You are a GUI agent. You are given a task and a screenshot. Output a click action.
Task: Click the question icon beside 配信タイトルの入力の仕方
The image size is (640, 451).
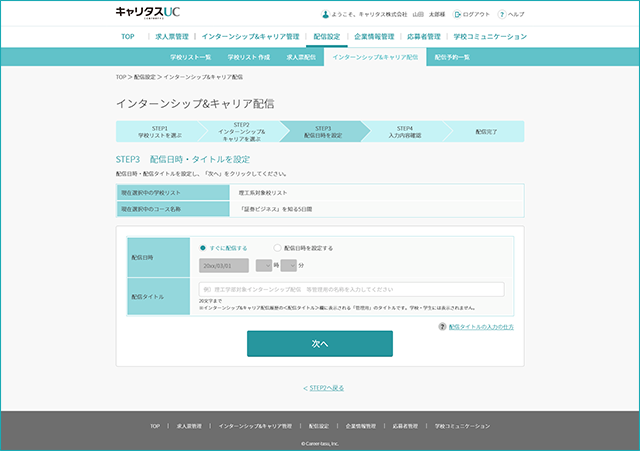coord(442,327)
